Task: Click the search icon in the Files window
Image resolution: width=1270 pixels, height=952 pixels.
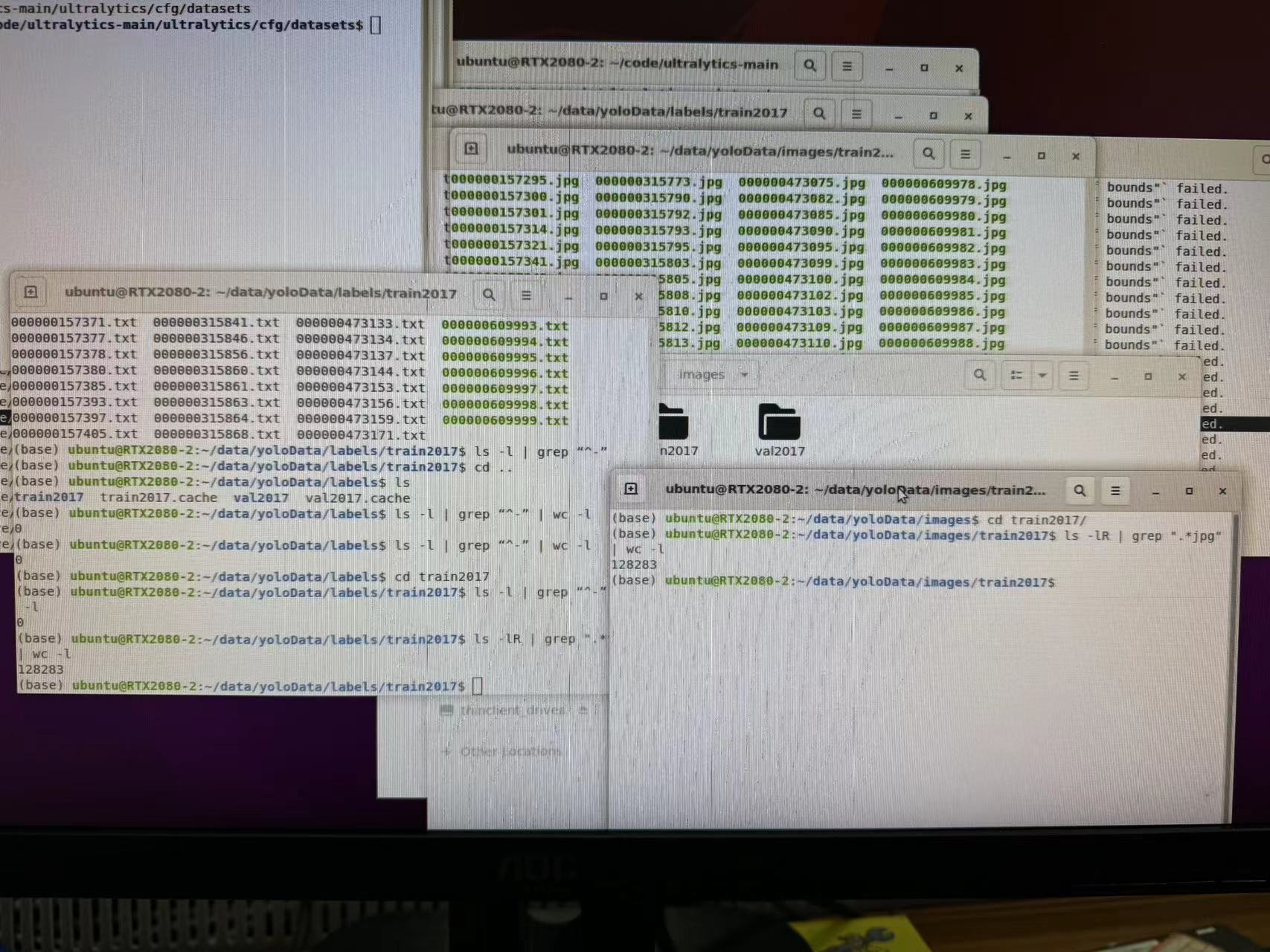Action: click(x=980, y=375)
